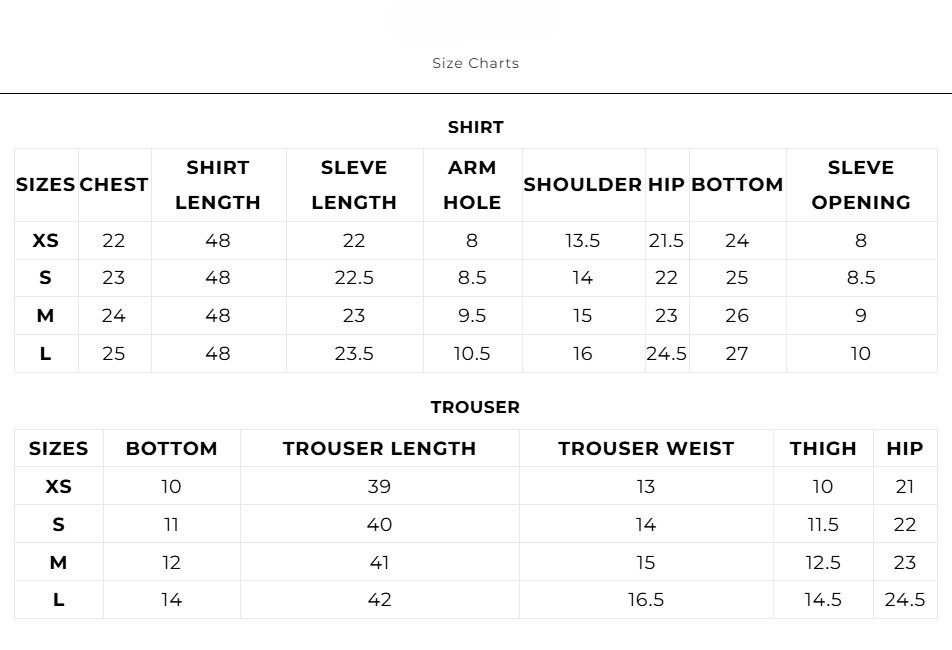Click the XS row label in shirt table

(x=46, y=241)
